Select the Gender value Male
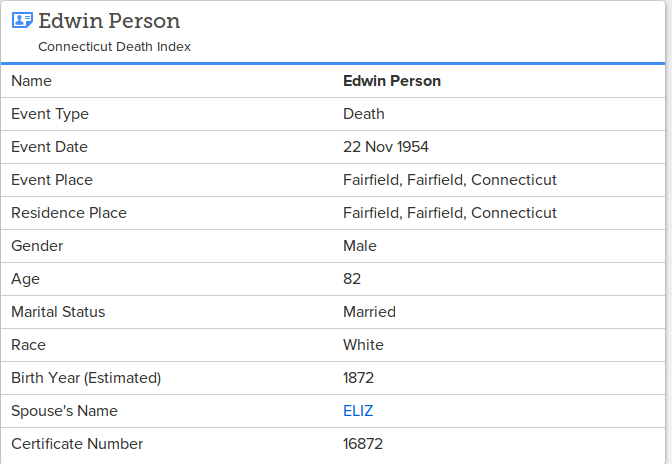This screenshot has width=672, height=464. (x=360, y=246)
